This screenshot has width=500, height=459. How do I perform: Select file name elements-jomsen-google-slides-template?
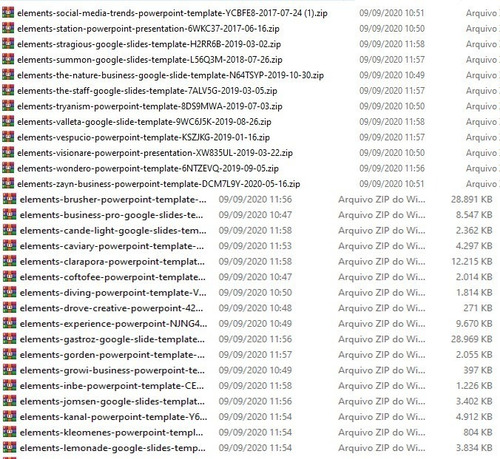click(x=112, y=401)
